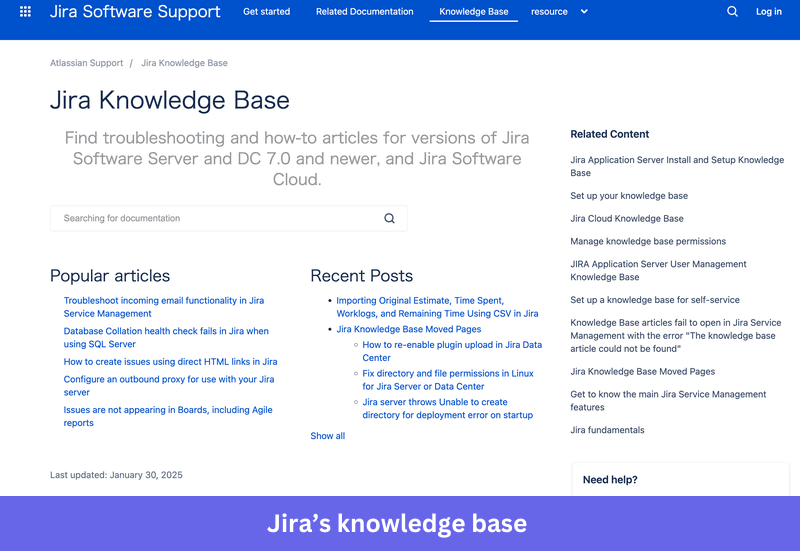
Task: Click the Jira Knowledge Base page title
Action: (x=170, y=100)
